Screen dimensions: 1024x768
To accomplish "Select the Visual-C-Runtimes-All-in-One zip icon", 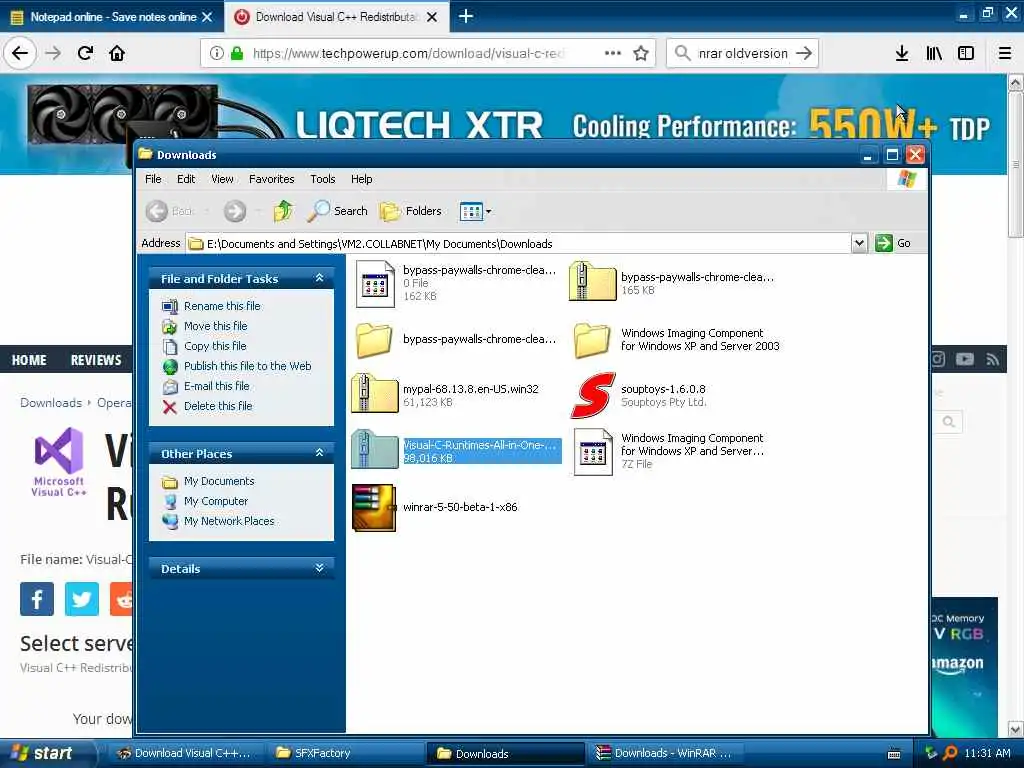I will 374,450.
